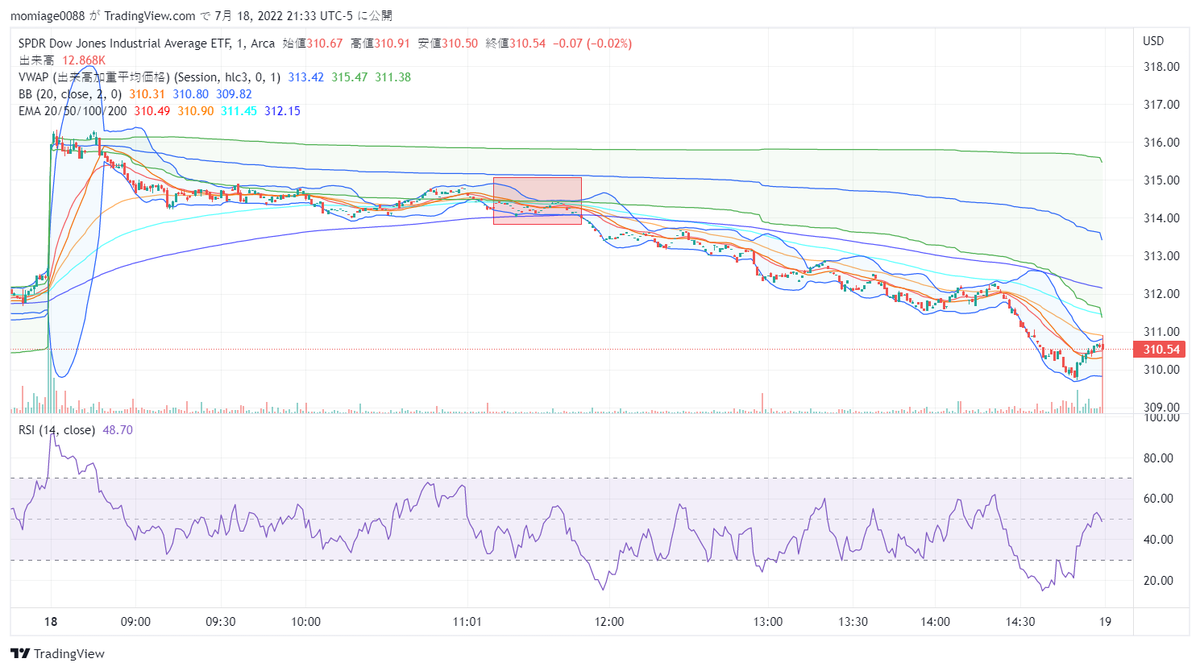Select the VWAP (Session, hlc3, 0, 1) legend
This screenshot has width=1200, height=671.
(150, 77)
